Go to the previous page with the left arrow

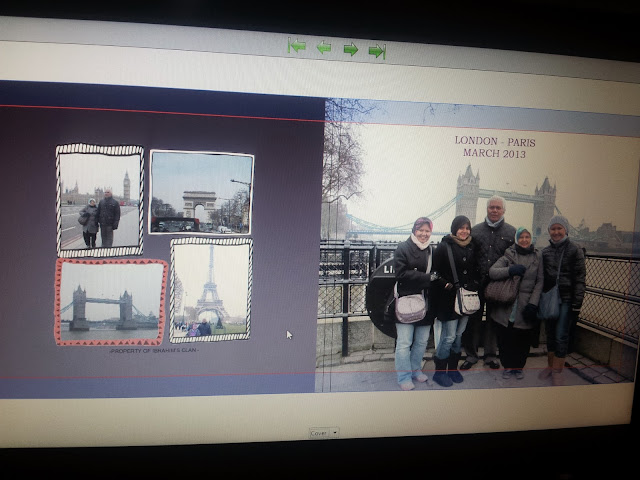(x=324, y=47)
